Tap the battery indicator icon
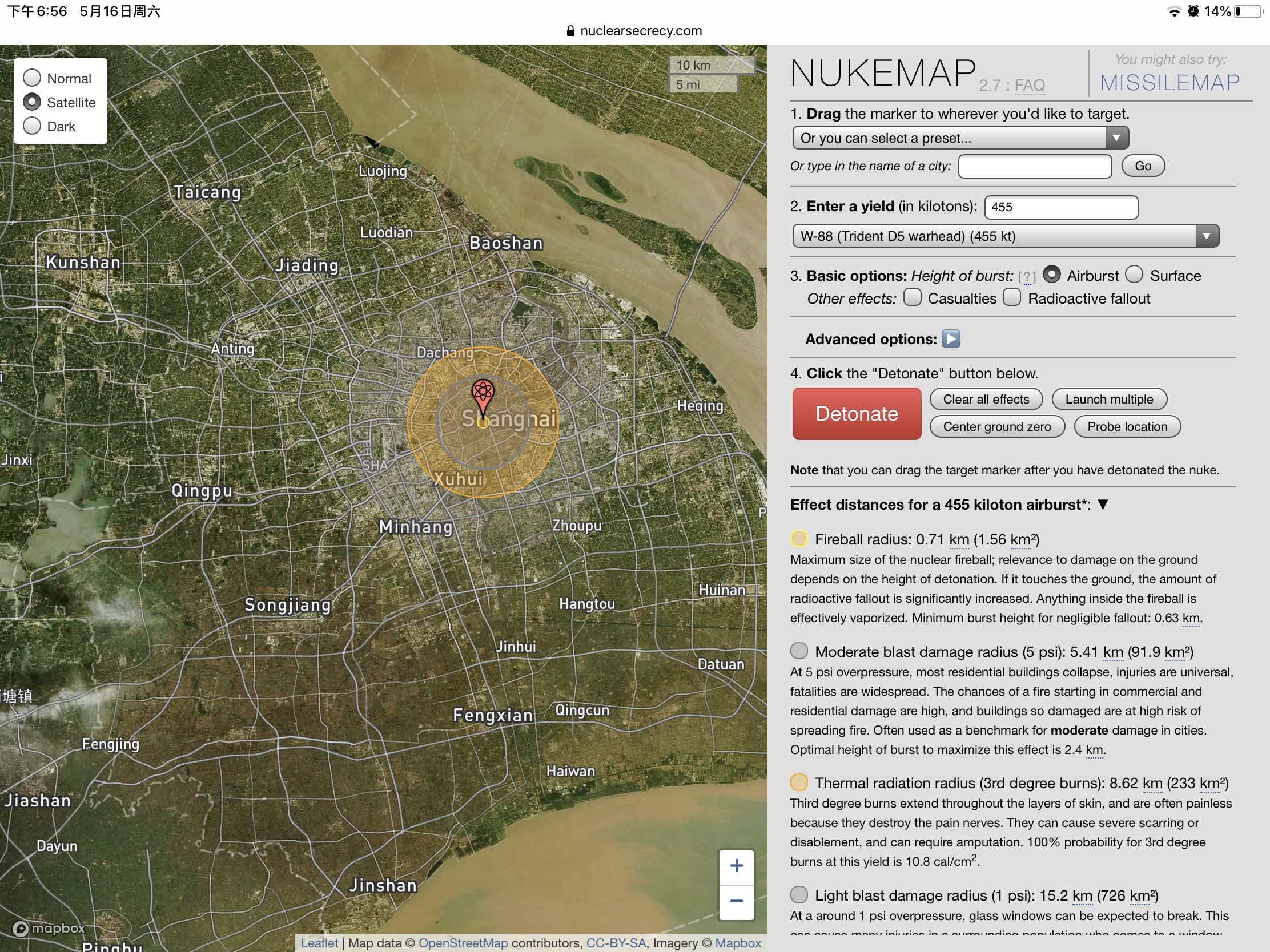 [x=1248, y=11]
